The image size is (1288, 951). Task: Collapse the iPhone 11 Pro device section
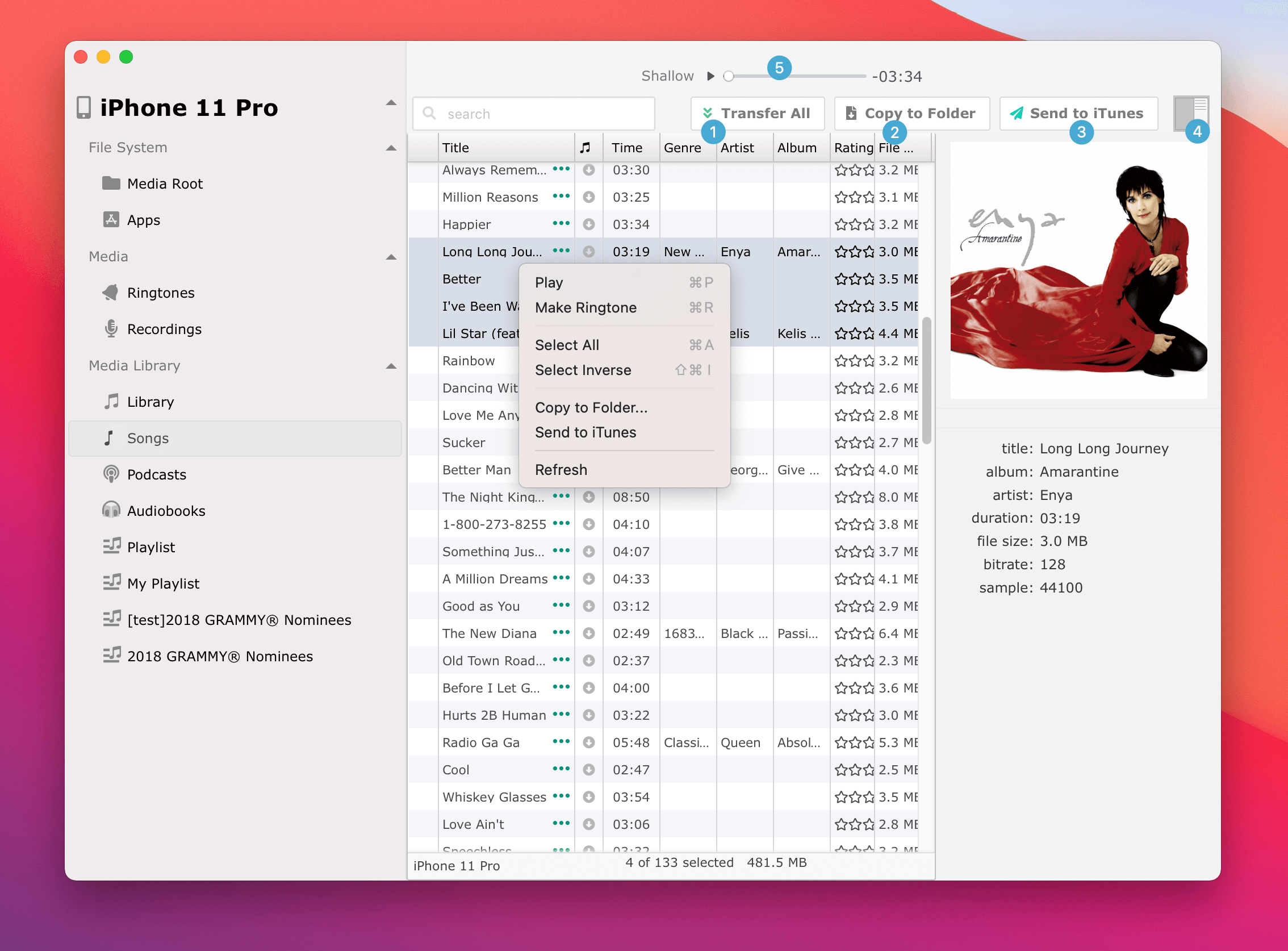pyautogui.click(x=391, y=103)
